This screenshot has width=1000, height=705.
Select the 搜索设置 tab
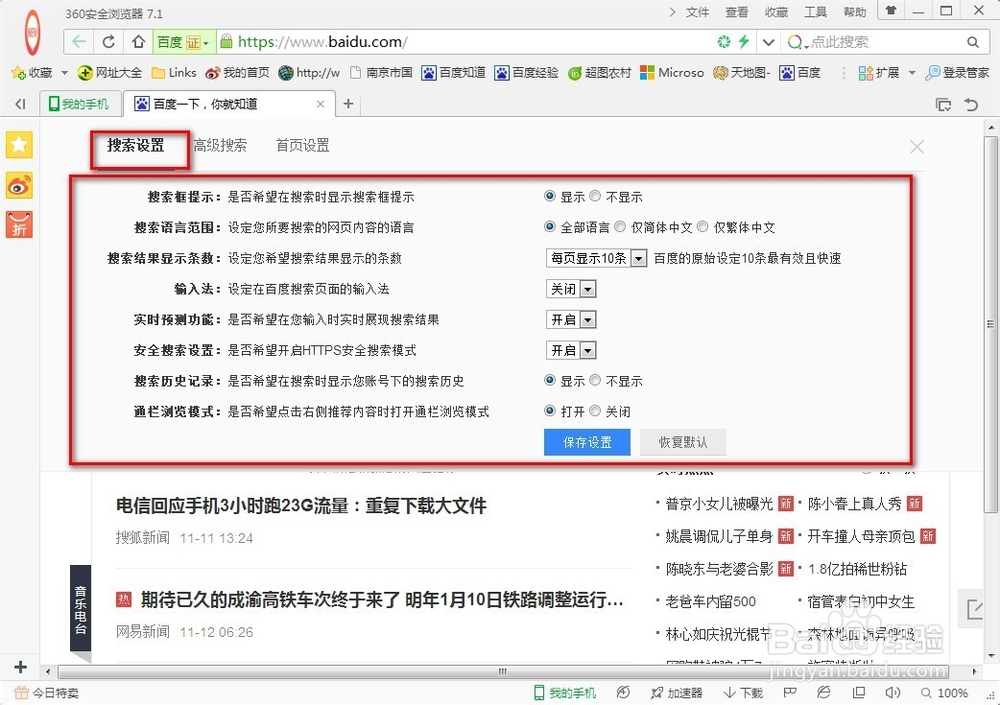(x=136, y=145)
